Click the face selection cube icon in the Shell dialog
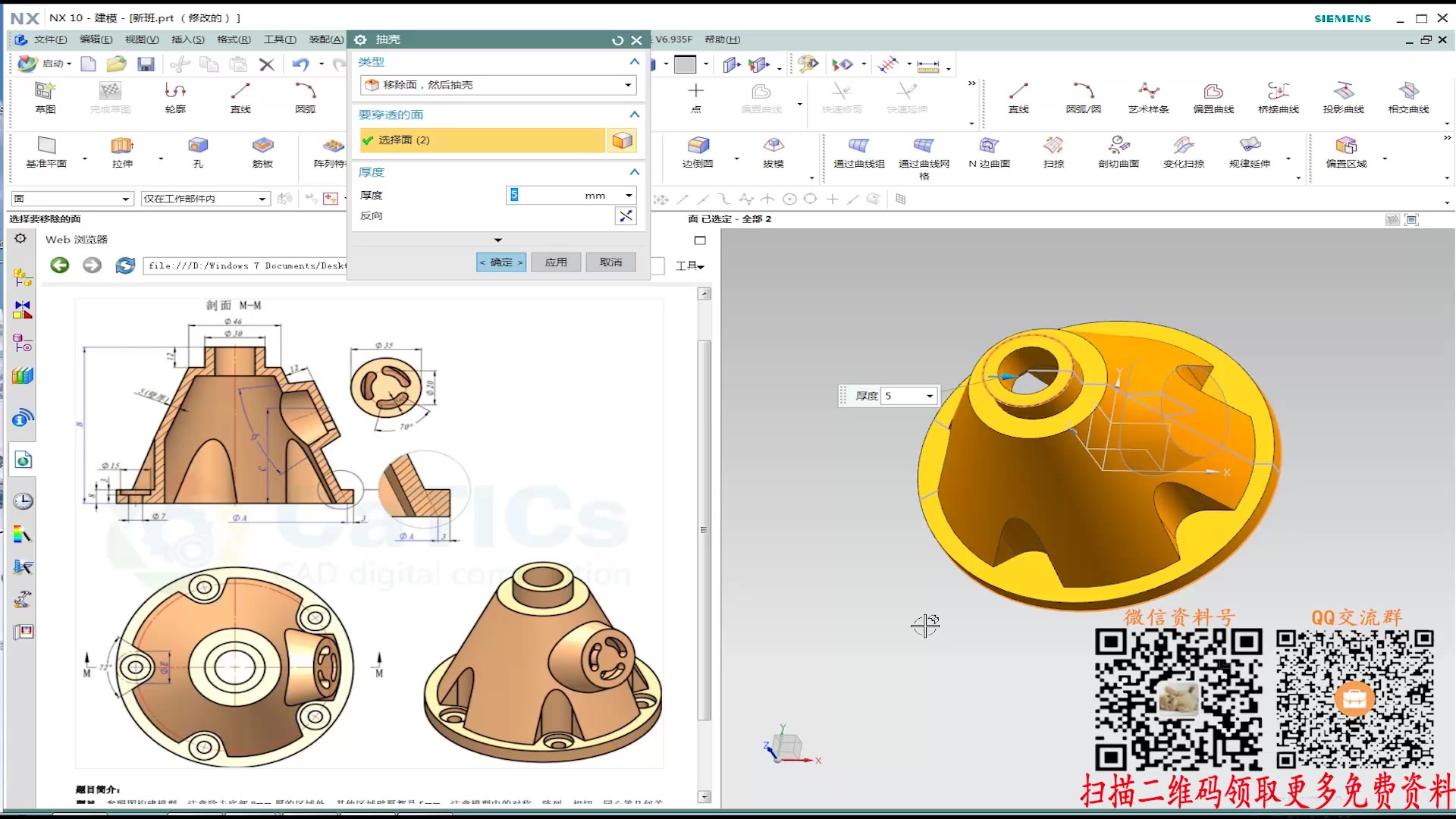This screenshot has width=1456, height=819. click(622, 140)
